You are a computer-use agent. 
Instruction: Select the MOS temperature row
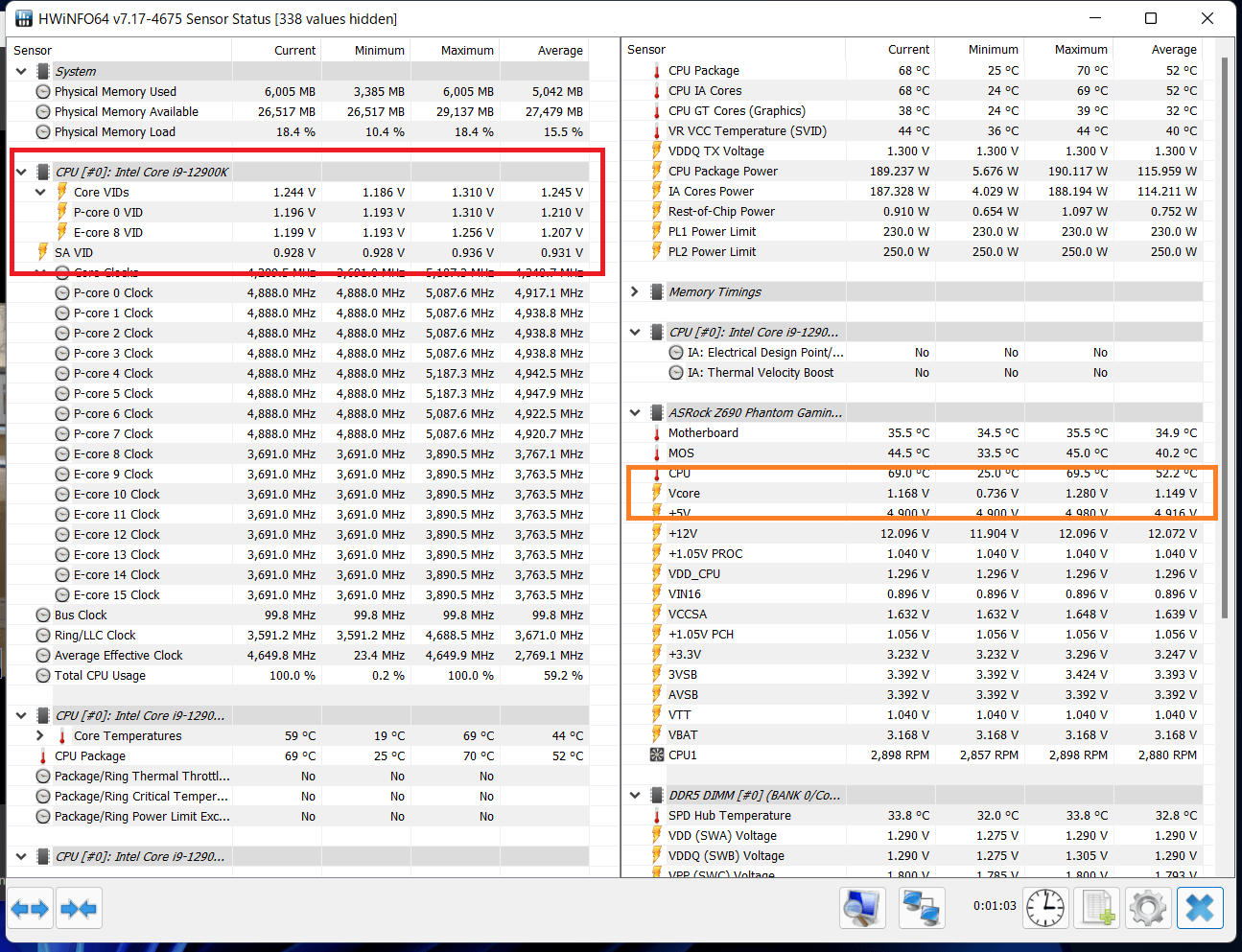pyautogui.click(x=912, y=453)
